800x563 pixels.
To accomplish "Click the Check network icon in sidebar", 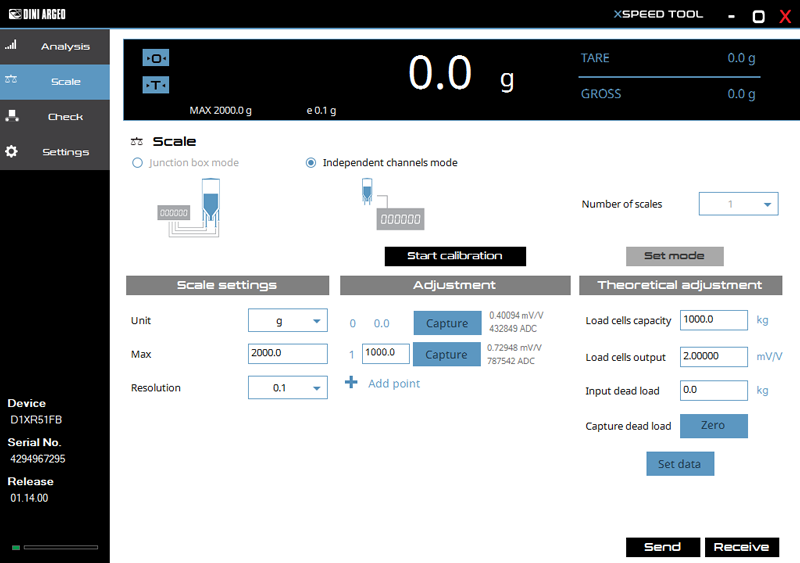I will click(x=12, y=116).
